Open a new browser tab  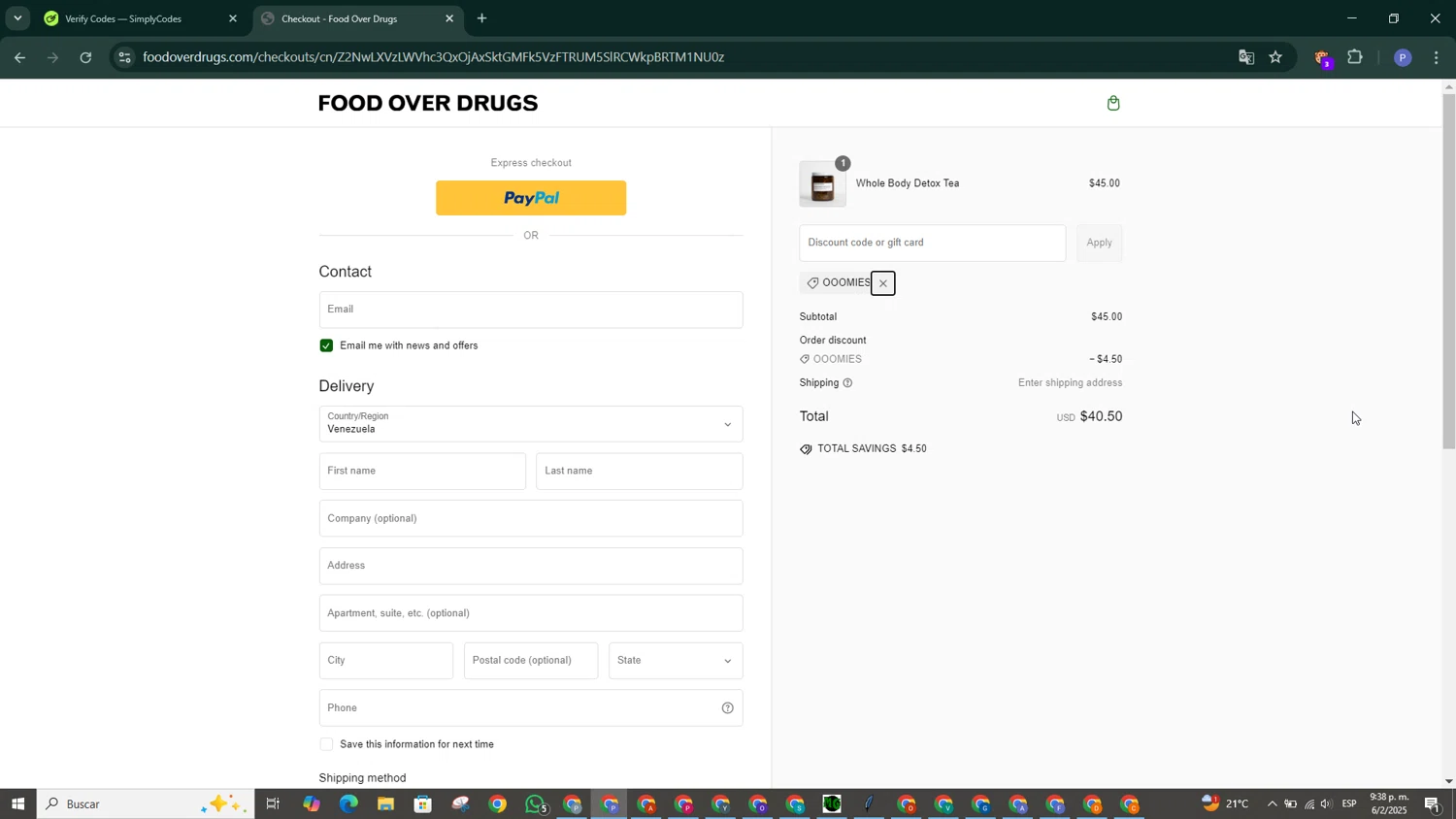click(482, 18)
